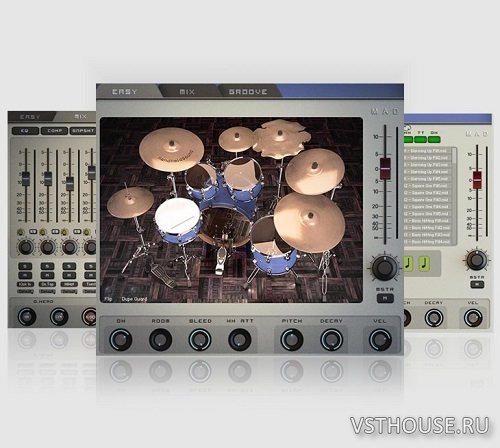Screen dimensions: 500x448
Task: Toggle the Dupe Guard option on the drum kit view
Action: point(134,299)
